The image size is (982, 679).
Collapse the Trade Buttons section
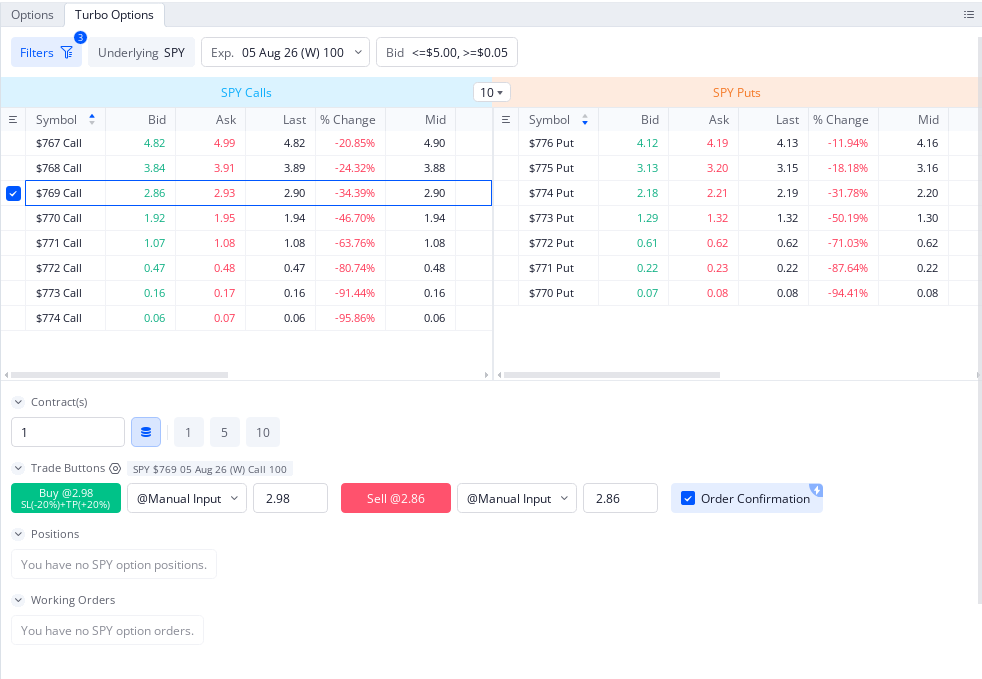tap(18, 469)
